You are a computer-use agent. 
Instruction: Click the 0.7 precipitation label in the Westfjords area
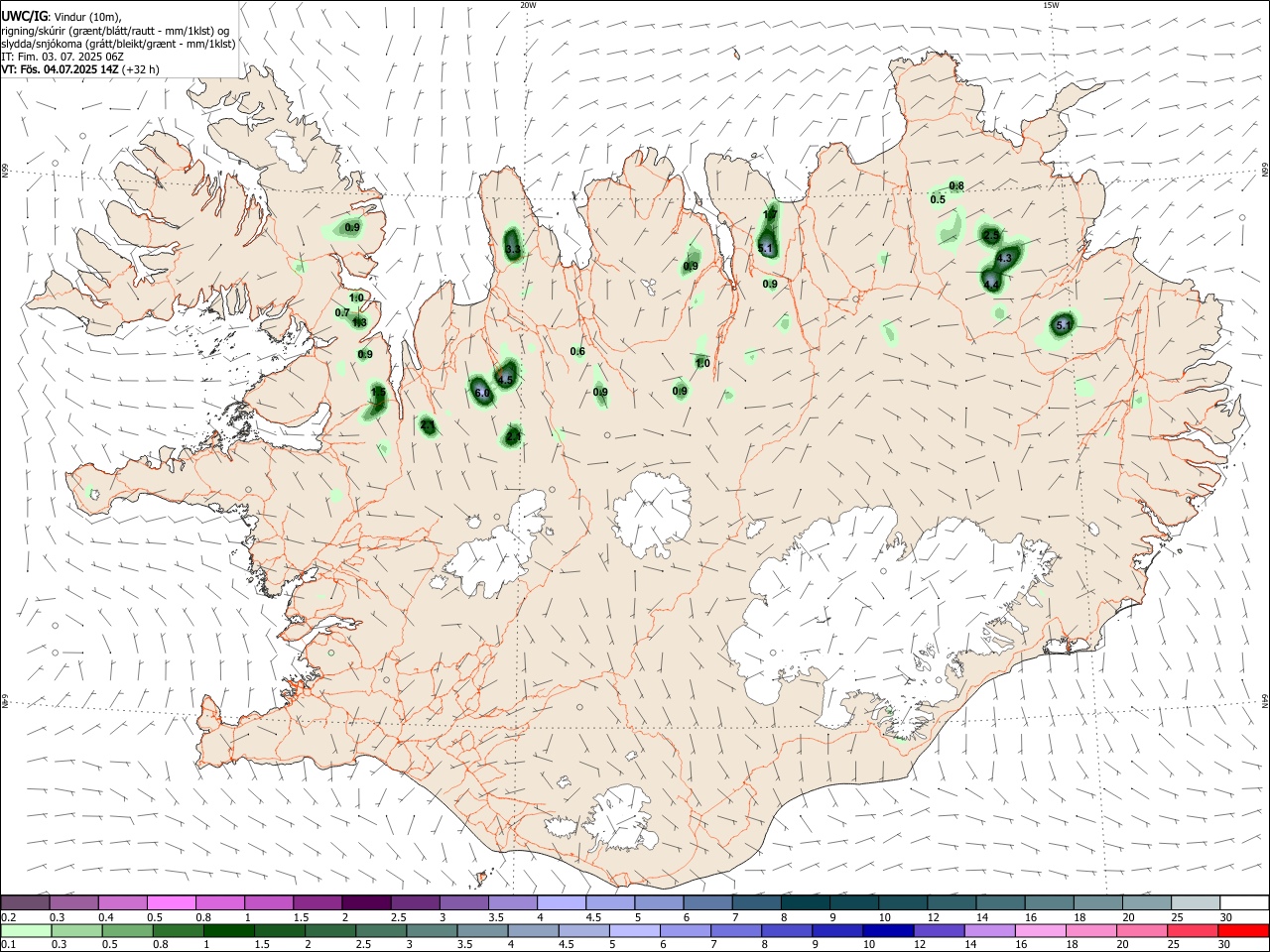pyautogui.click(x=342, y=312)
